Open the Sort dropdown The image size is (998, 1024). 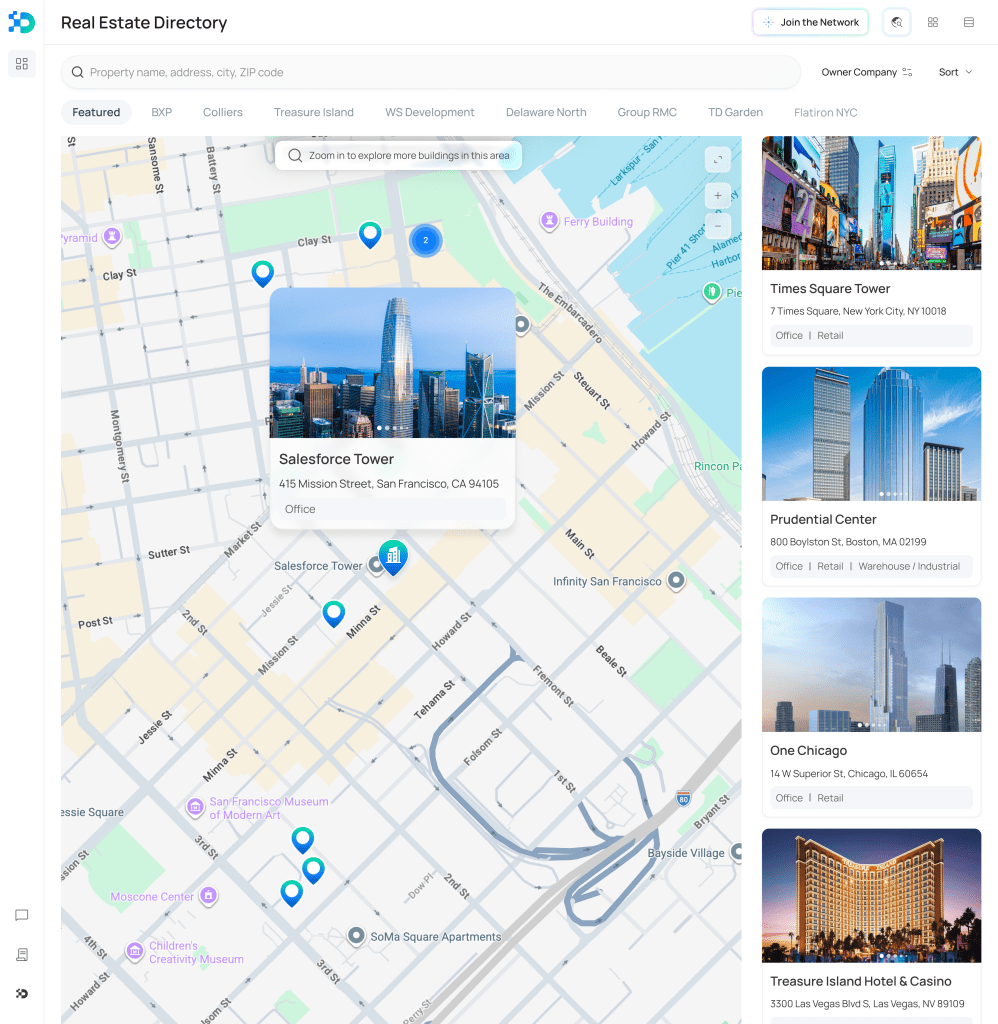coord(955,72)
